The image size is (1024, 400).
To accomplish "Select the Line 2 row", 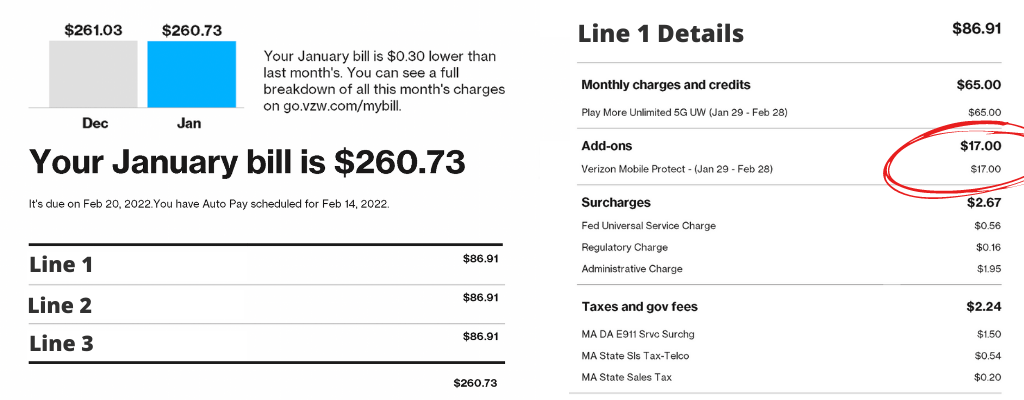I will [61, 305].
